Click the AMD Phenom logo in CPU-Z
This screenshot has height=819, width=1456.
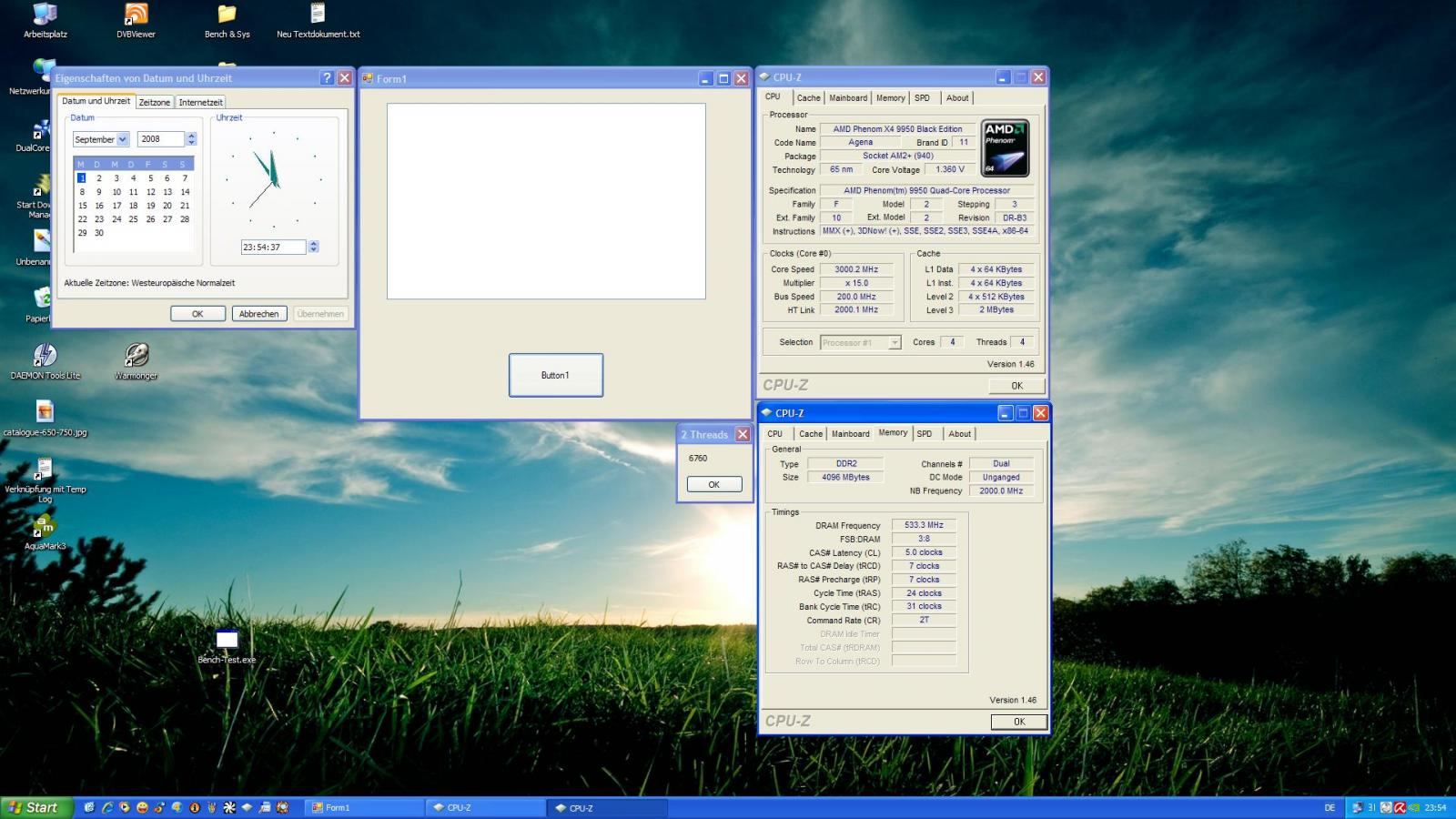coord(1005,147)
